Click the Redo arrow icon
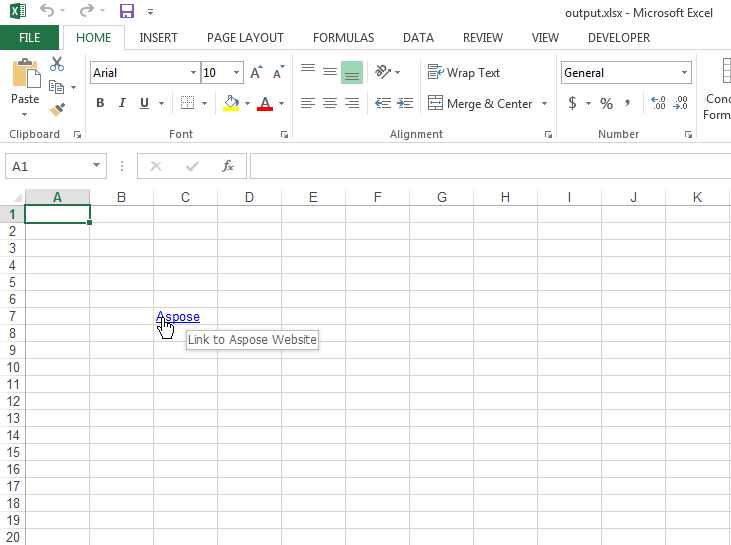This screenshot has width=731, height=545. tap(87, 10)
